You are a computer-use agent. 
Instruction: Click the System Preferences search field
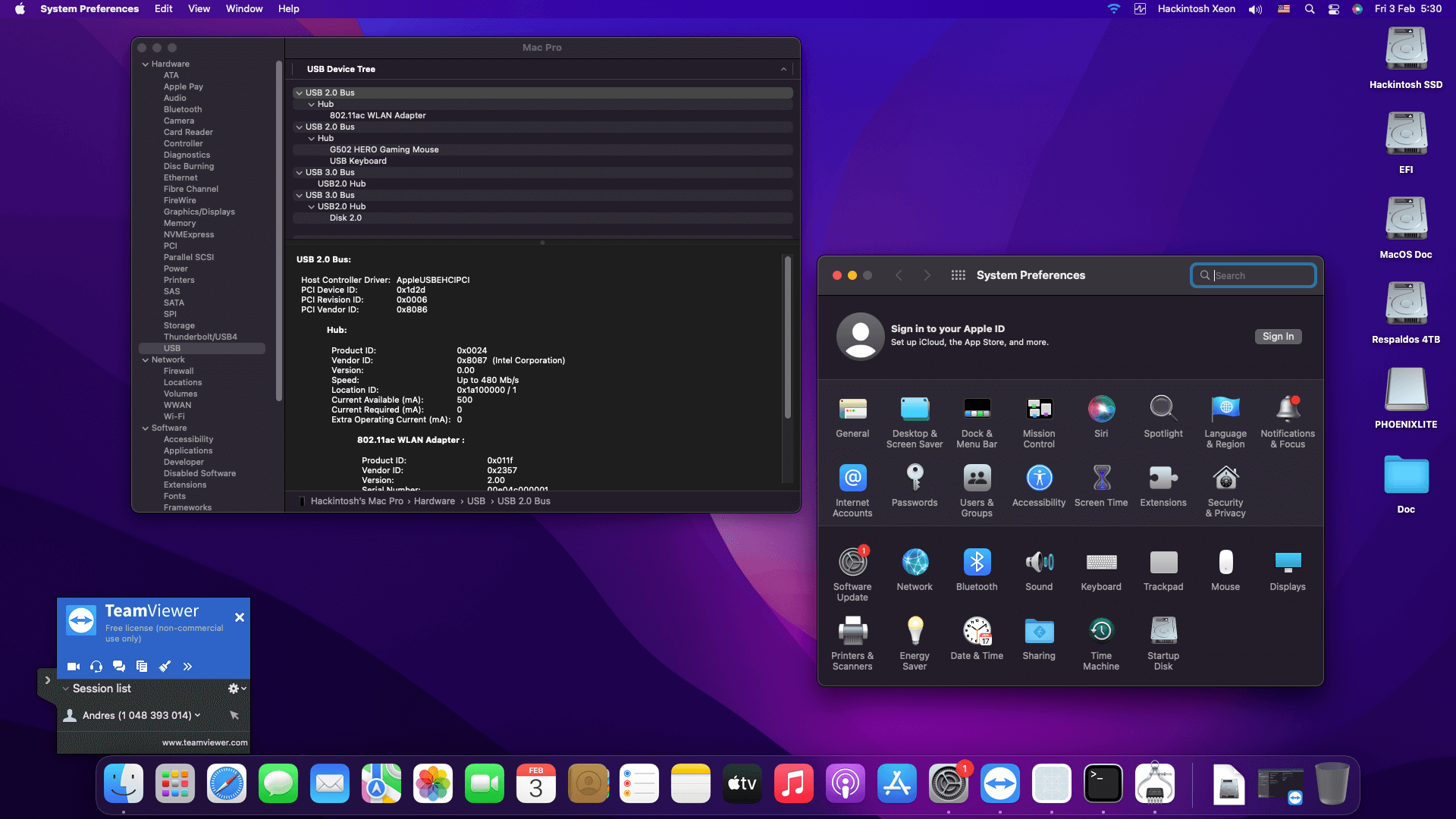click(1254, 275)
